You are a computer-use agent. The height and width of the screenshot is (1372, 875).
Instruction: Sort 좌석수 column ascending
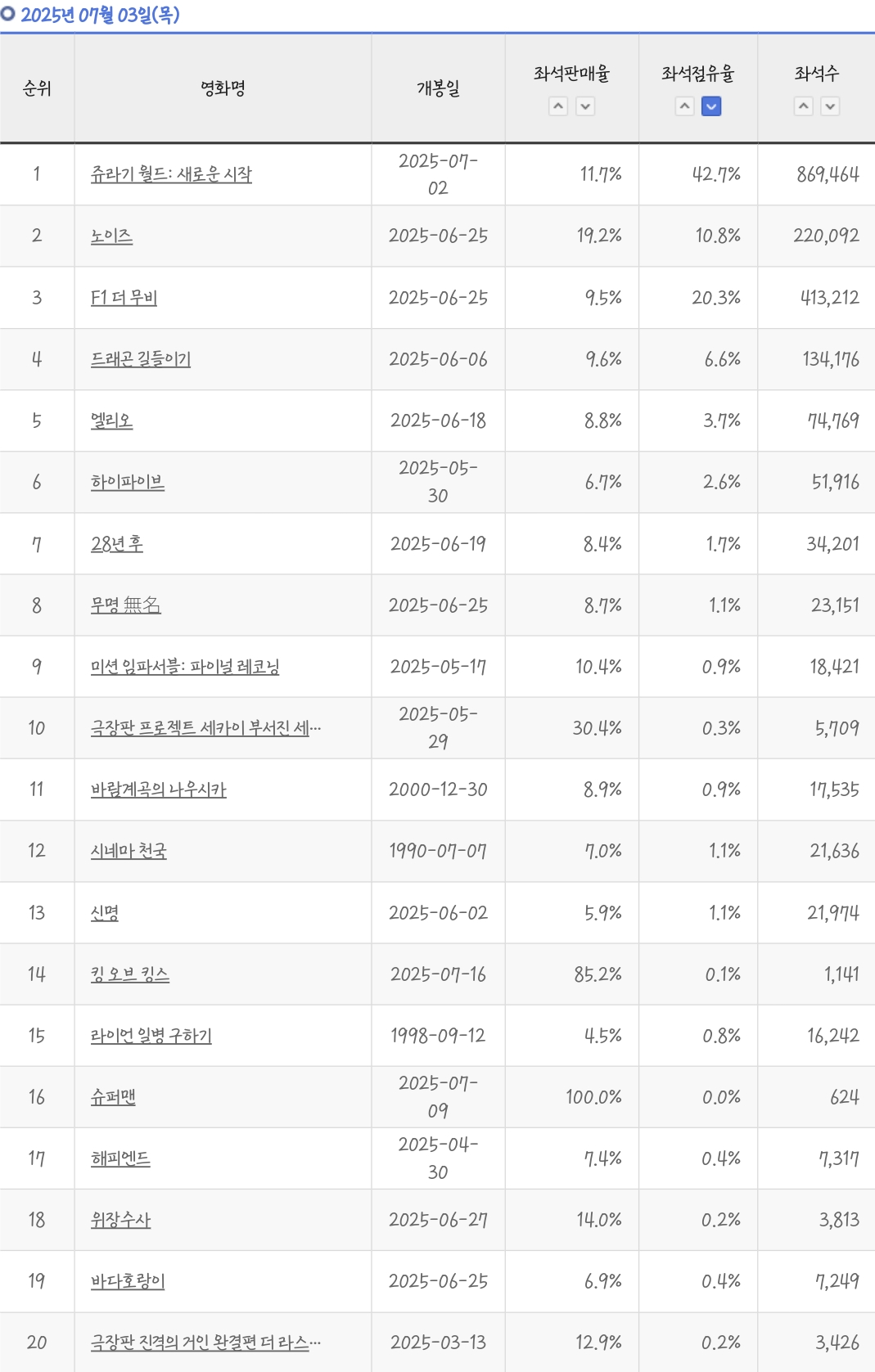pos(804,106)
